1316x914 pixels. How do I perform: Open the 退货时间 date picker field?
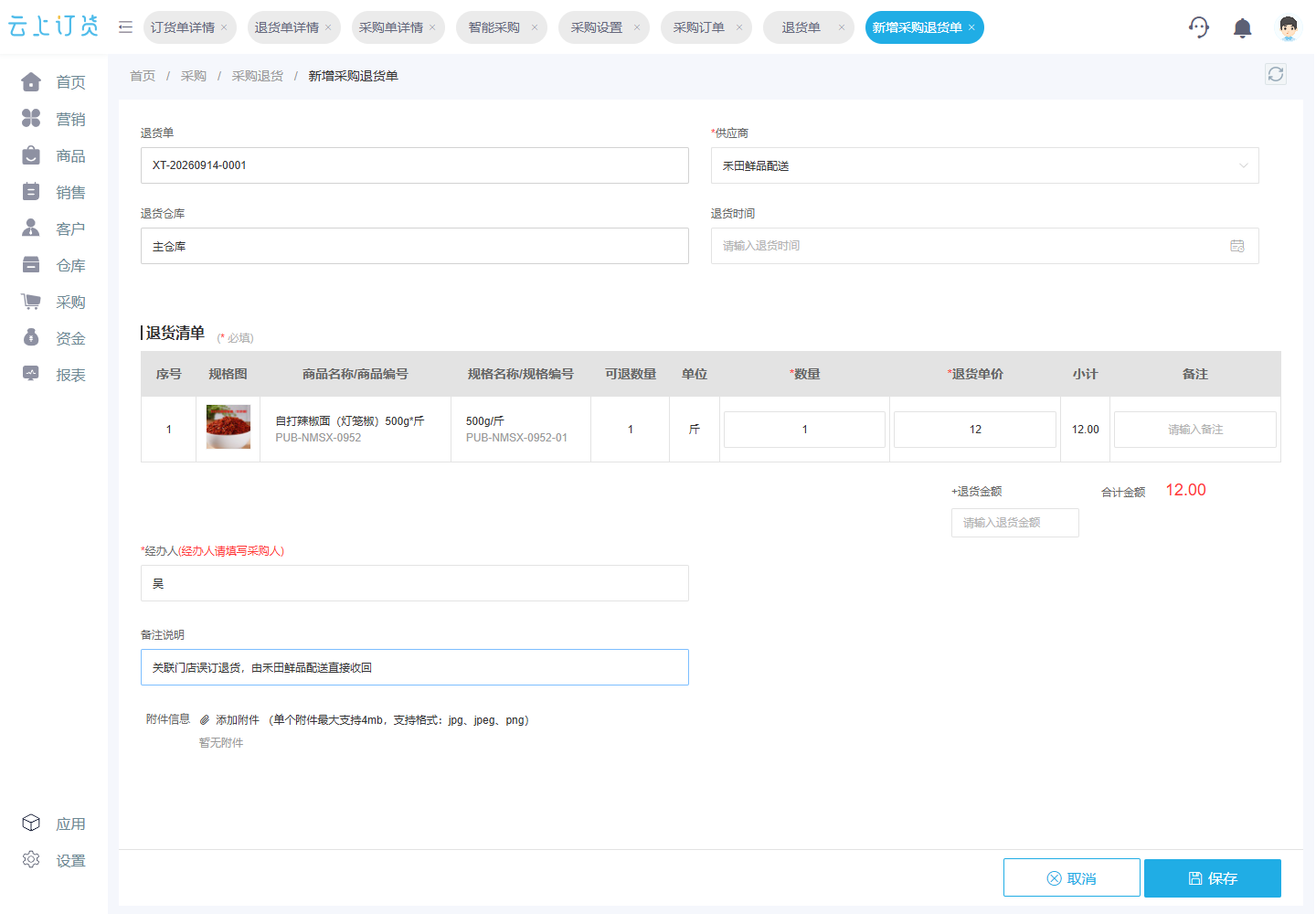984,246
